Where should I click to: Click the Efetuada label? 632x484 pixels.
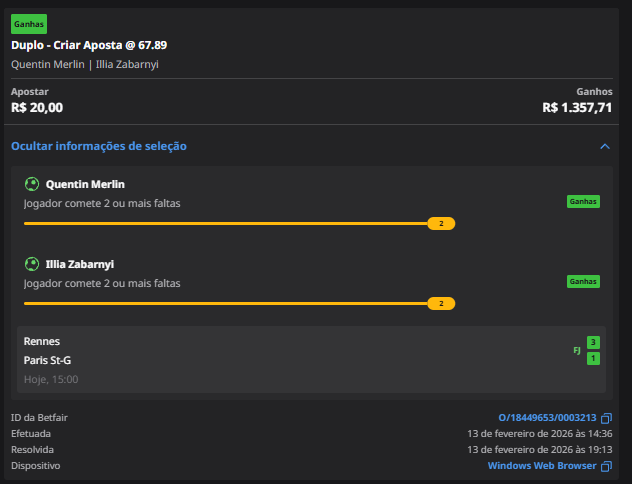click(31, 434)
